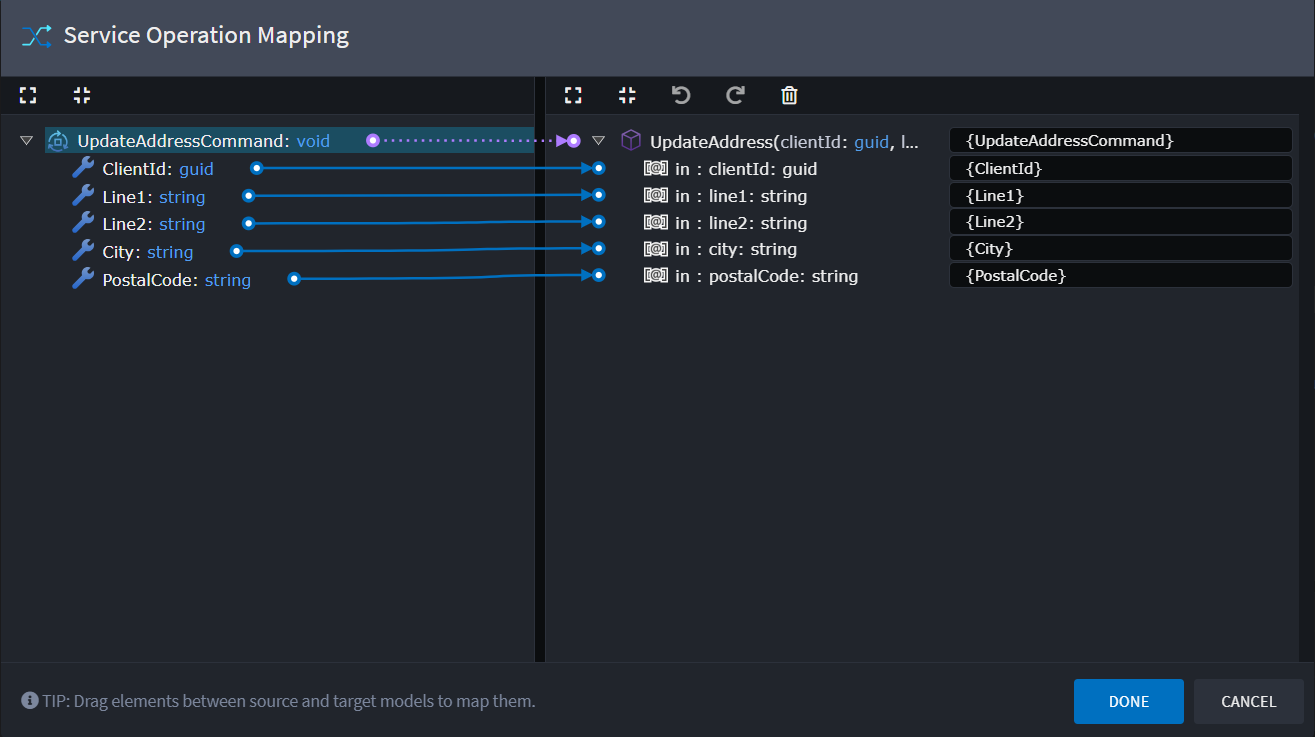This screenshot has width=1315, height=737.
Task: Click the UpdateAddress operation cube icon
Action: 630,140
